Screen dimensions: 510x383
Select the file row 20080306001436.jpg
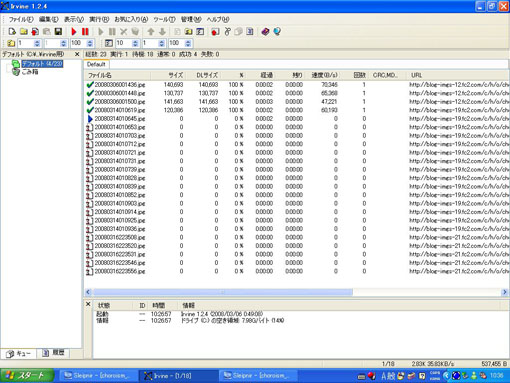click(297, 85)
